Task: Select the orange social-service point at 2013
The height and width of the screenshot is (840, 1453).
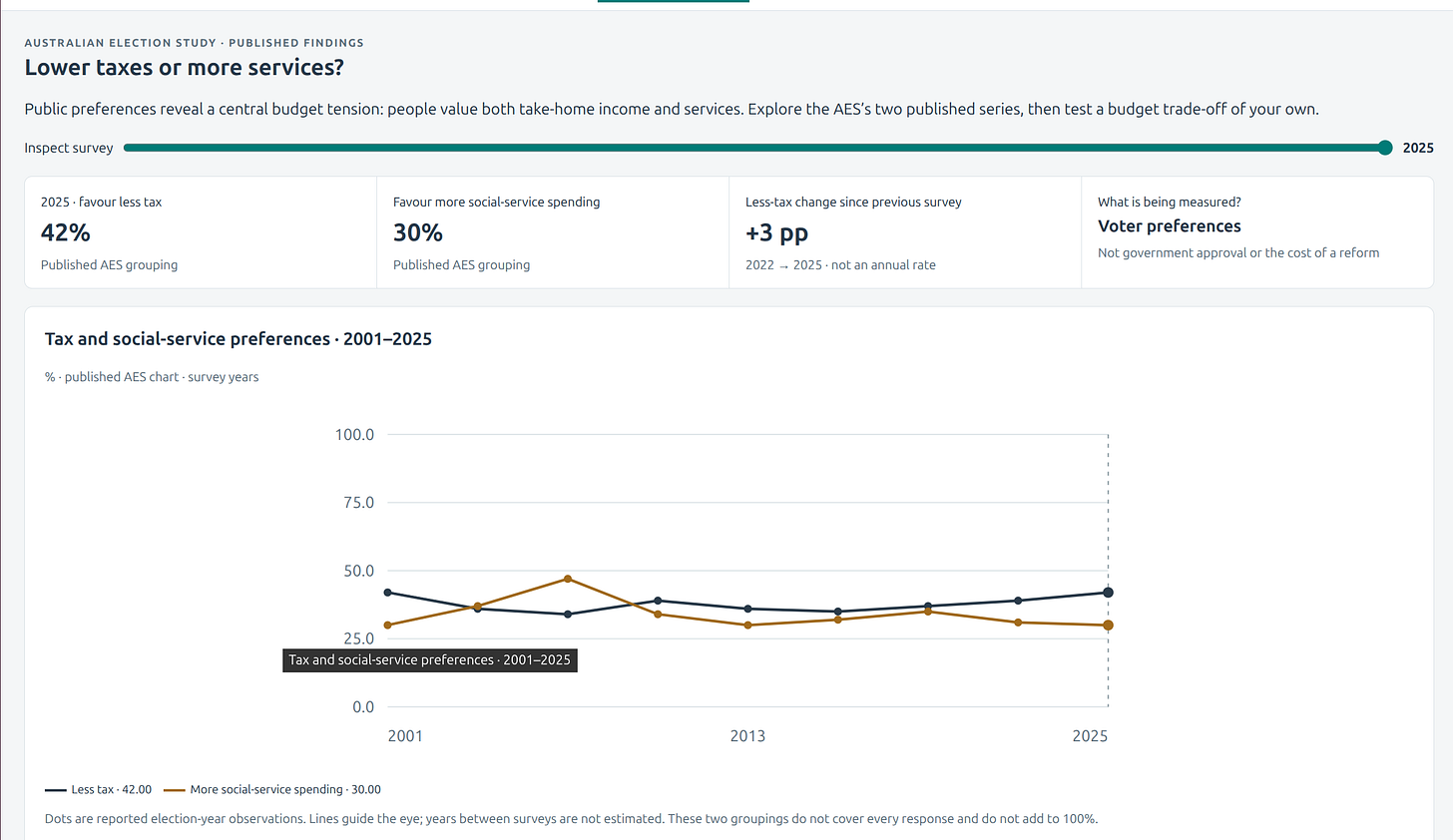Action: point(748,626)
